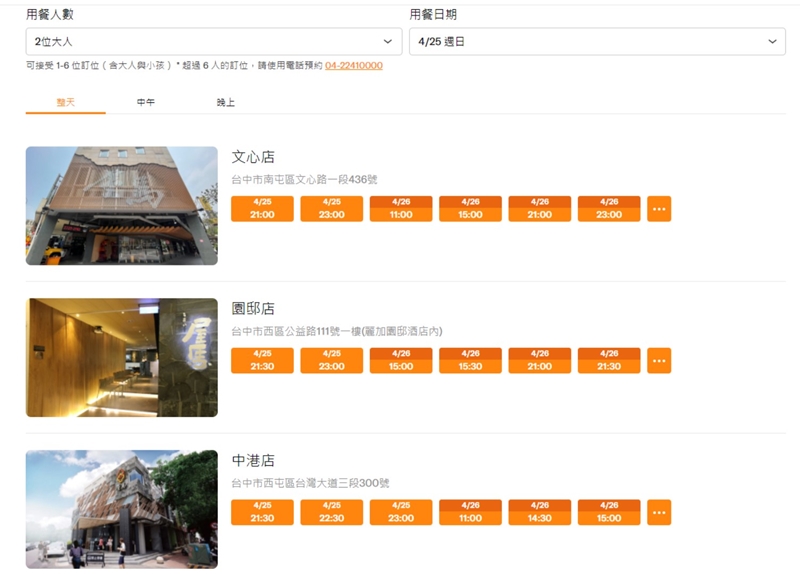
Task: Switch to the 晚上 tab
Action: [226, 102]
